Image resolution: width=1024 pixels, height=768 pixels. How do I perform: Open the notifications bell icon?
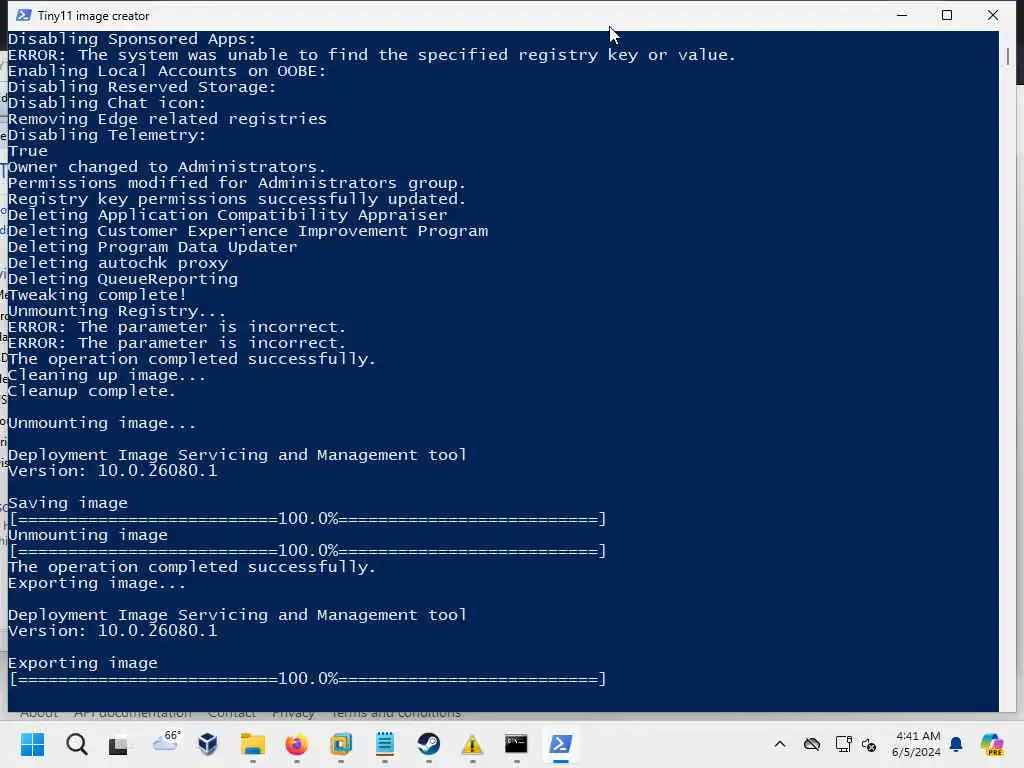point(956,744)
